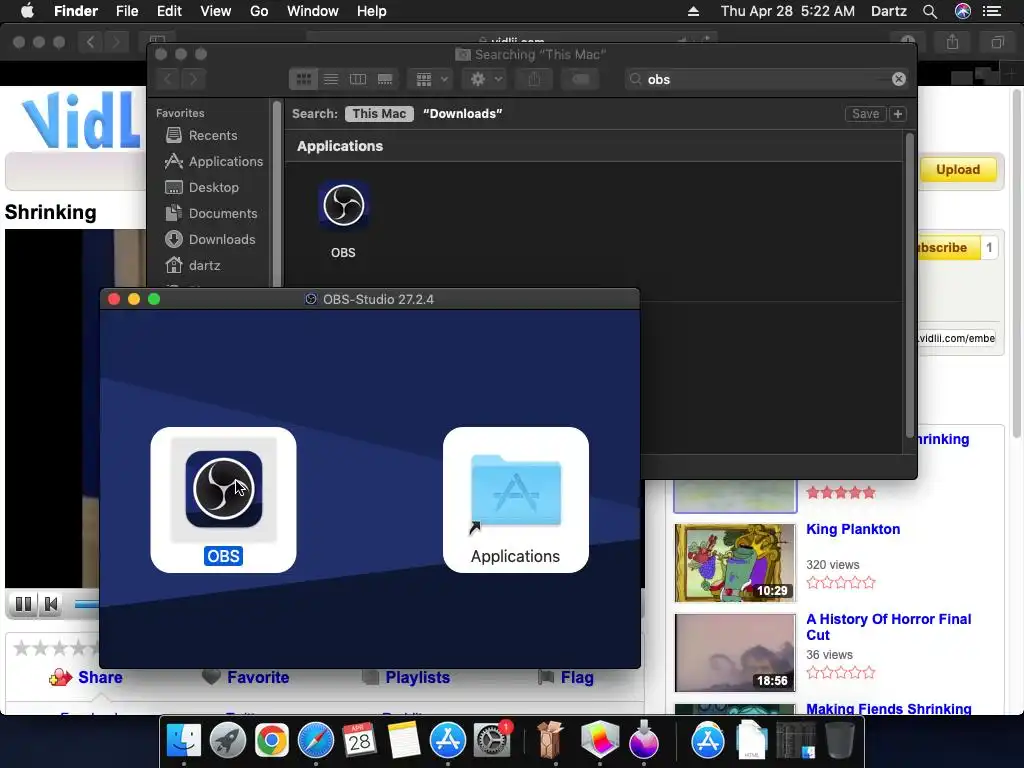1024x768 pixels.
Task: Clear the Finder search field text
Action: 899,79
